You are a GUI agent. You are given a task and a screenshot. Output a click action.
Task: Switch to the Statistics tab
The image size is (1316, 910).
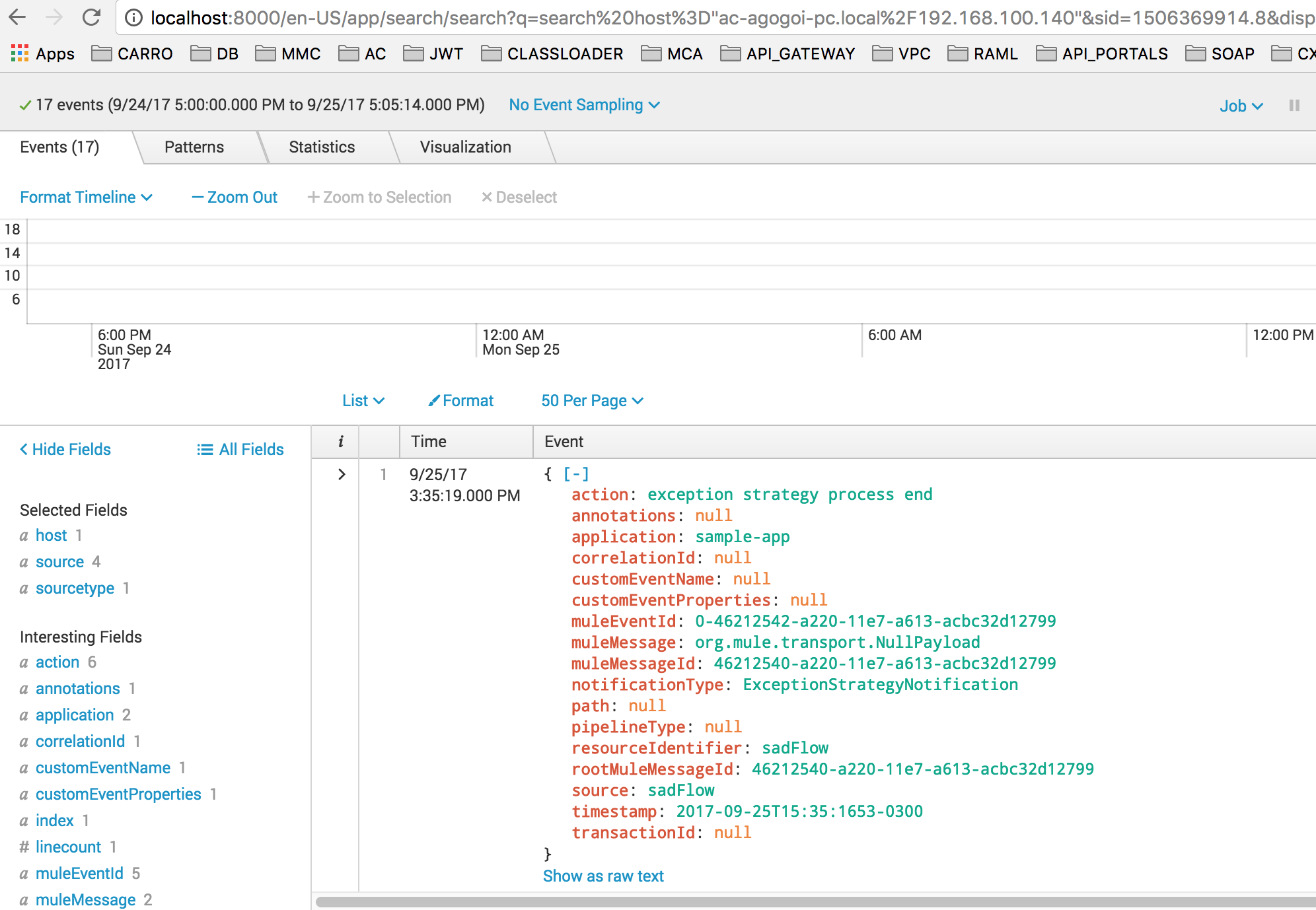point(322,147)
